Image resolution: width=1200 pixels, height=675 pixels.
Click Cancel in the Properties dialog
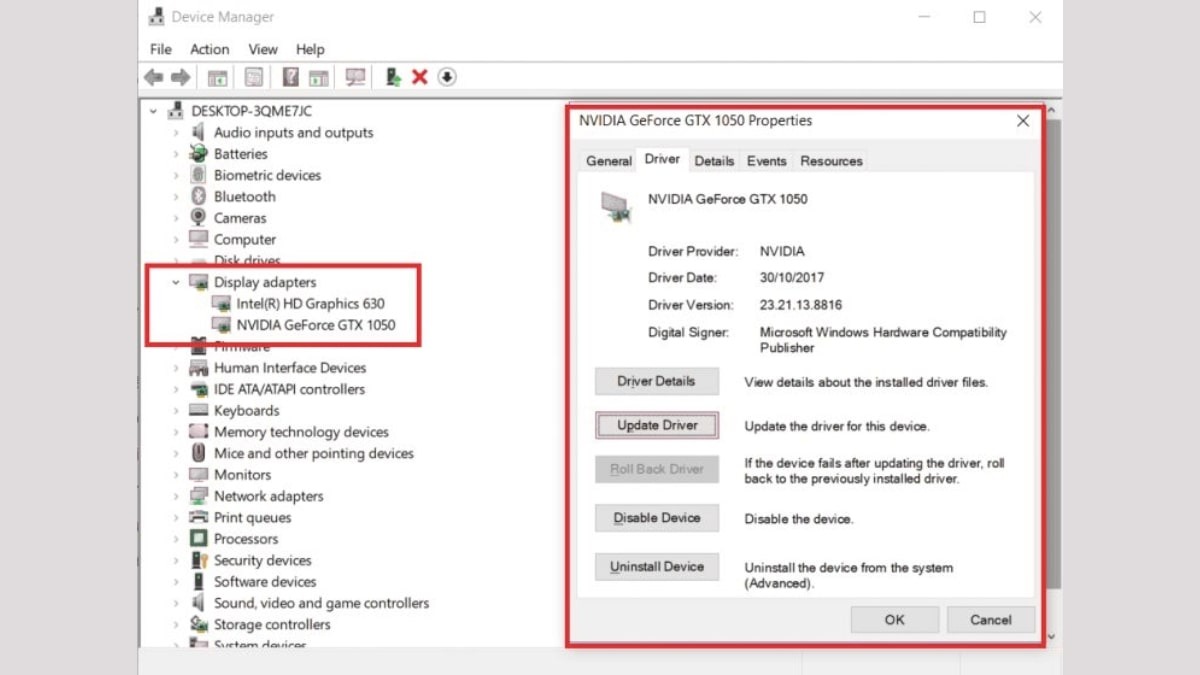[990, 620]
